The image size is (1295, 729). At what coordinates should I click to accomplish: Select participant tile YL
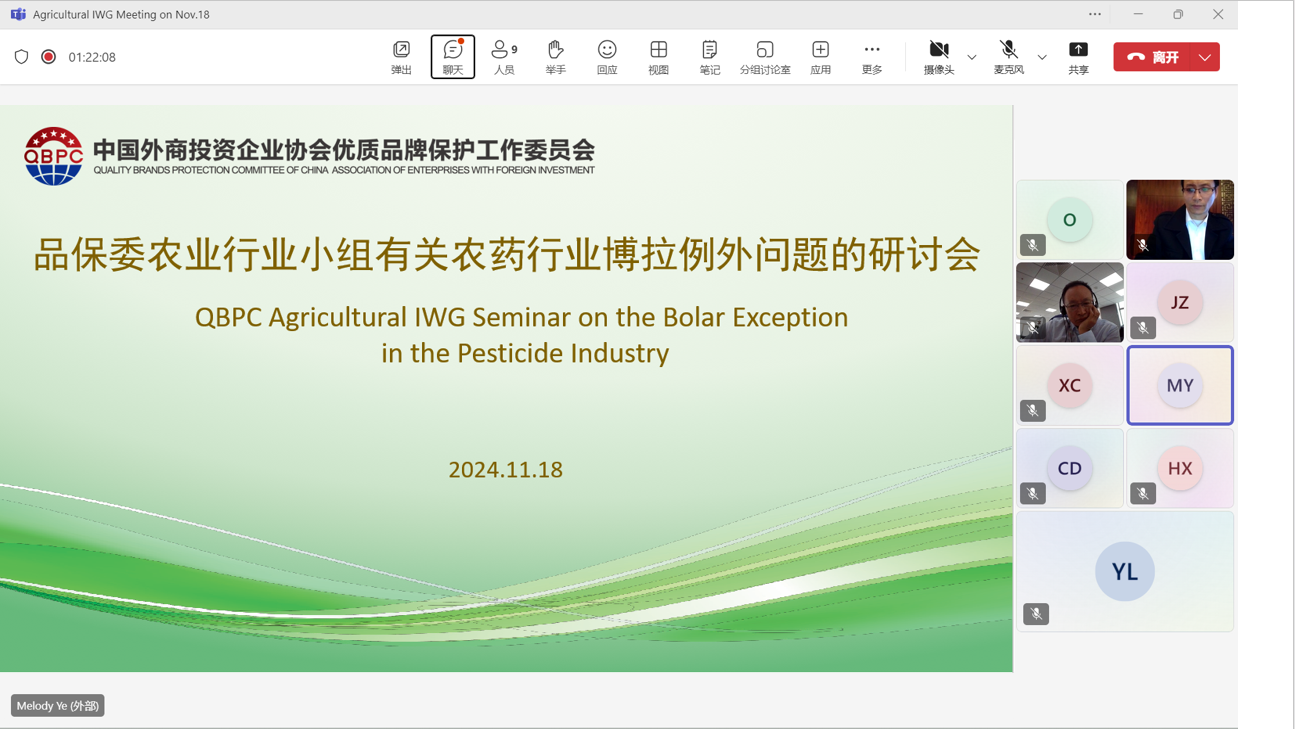click(x=1125, y=571)
